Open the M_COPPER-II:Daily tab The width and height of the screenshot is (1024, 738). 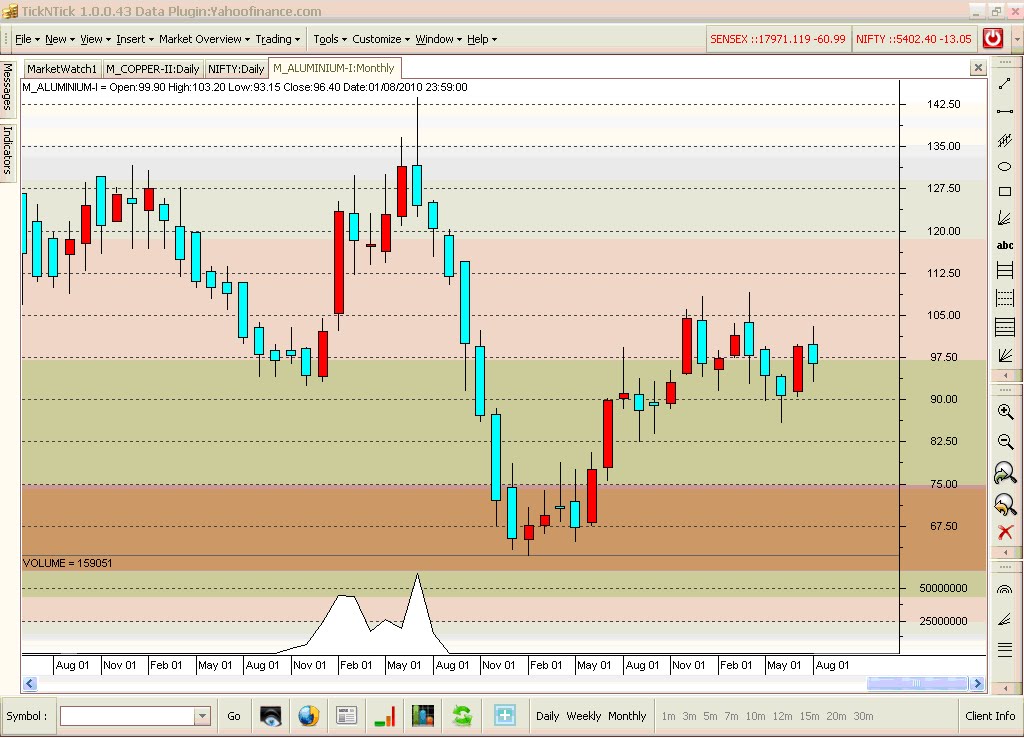pyautogui.click(x=152, y=69)
